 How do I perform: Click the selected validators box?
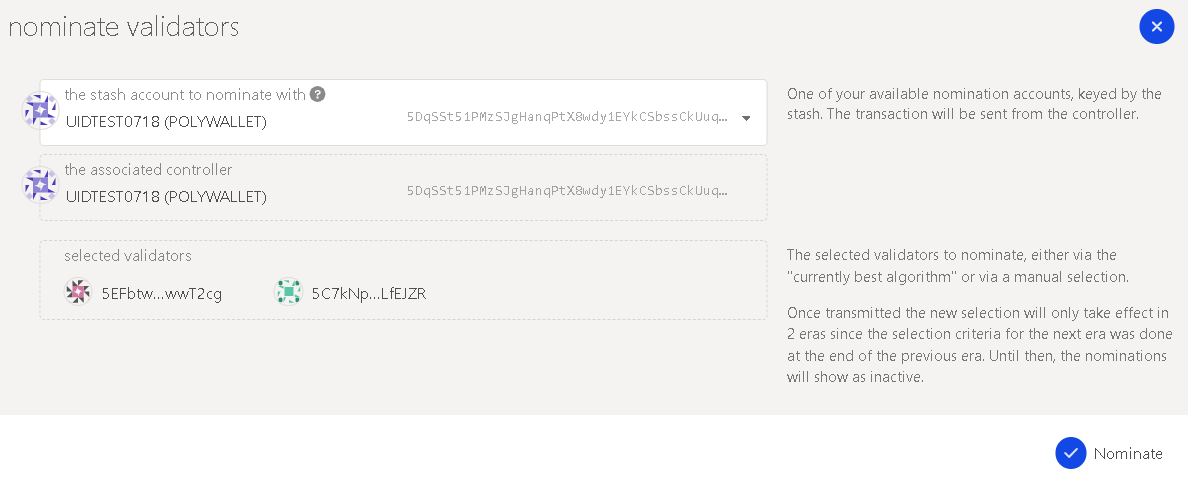click(x=403, y=280)
